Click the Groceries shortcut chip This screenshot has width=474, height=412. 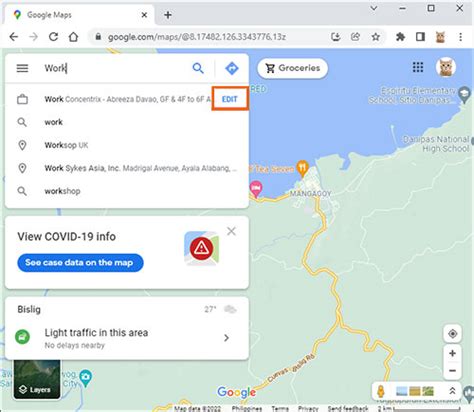point(293,68)
